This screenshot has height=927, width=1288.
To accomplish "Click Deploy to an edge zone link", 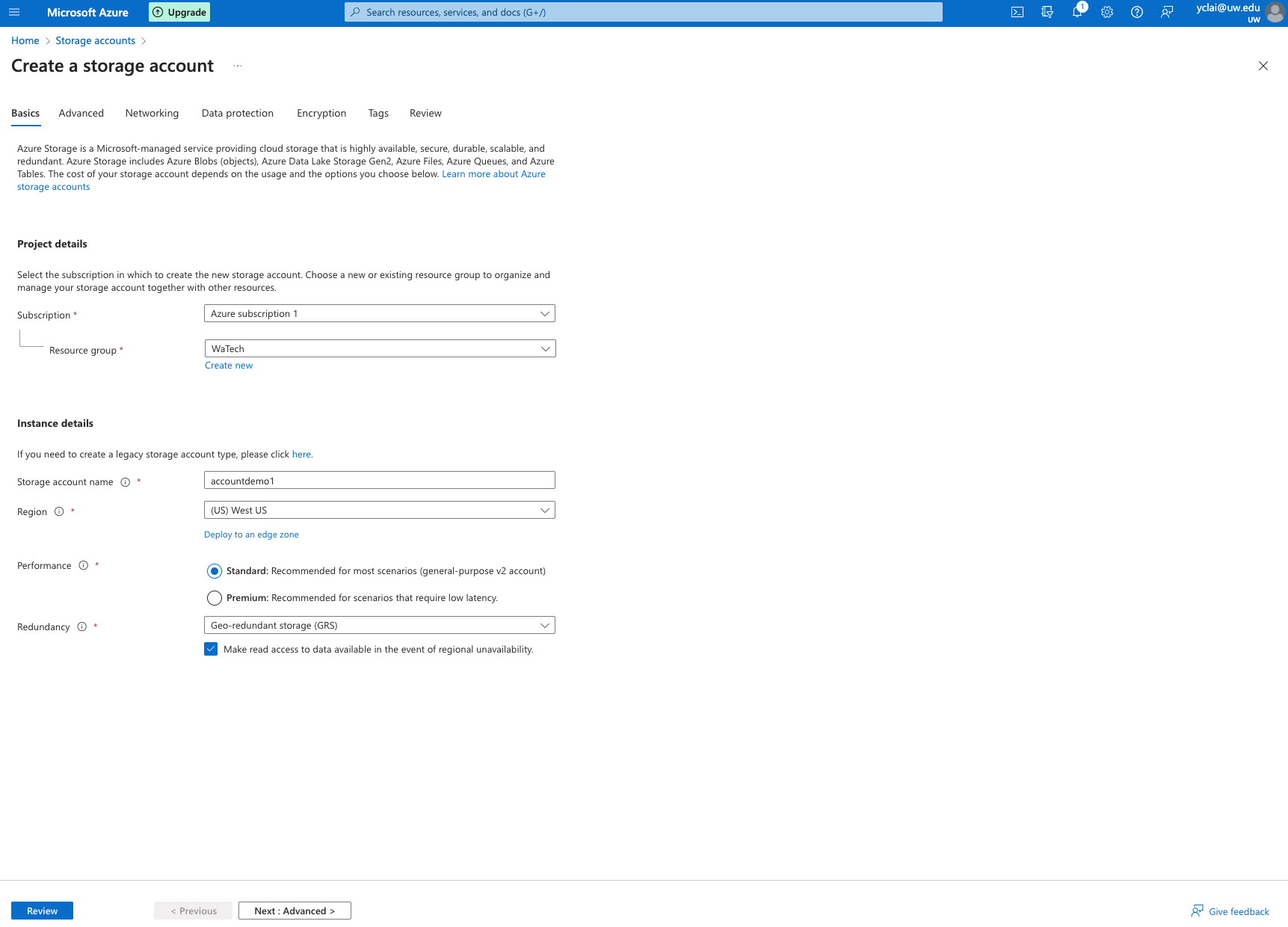I will [x=251, y=535].
